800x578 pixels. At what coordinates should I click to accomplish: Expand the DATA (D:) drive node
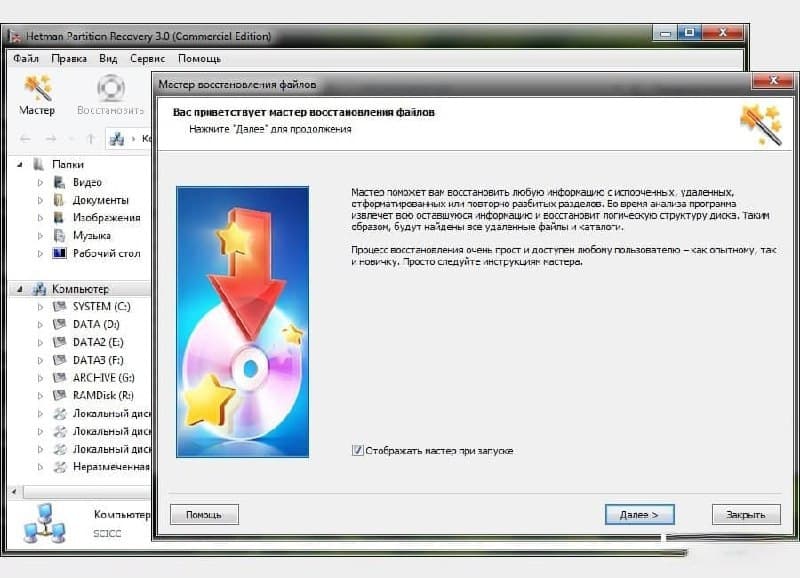tap(40, 324)
